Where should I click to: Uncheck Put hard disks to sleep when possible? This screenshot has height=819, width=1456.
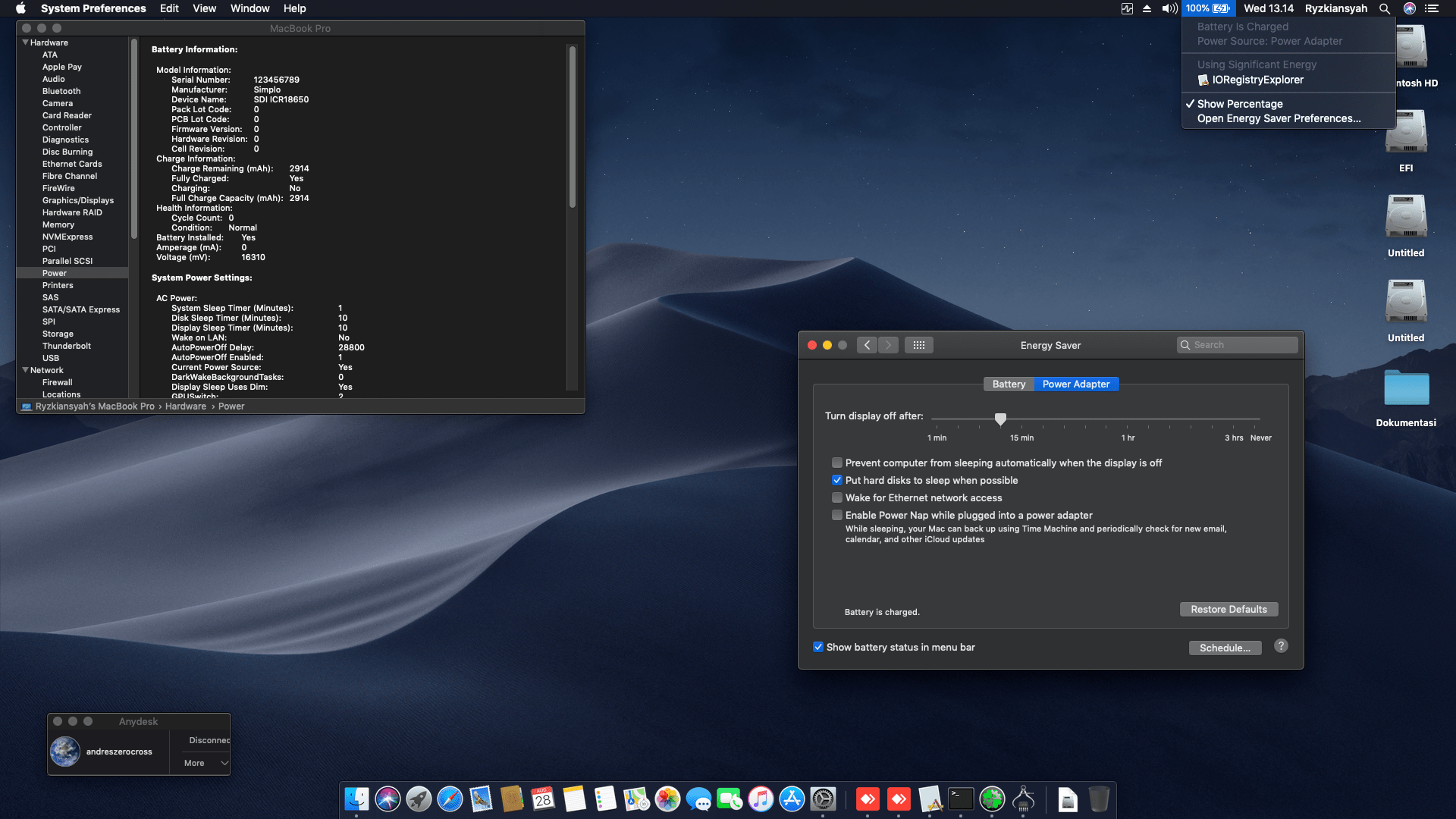point(837,480)
